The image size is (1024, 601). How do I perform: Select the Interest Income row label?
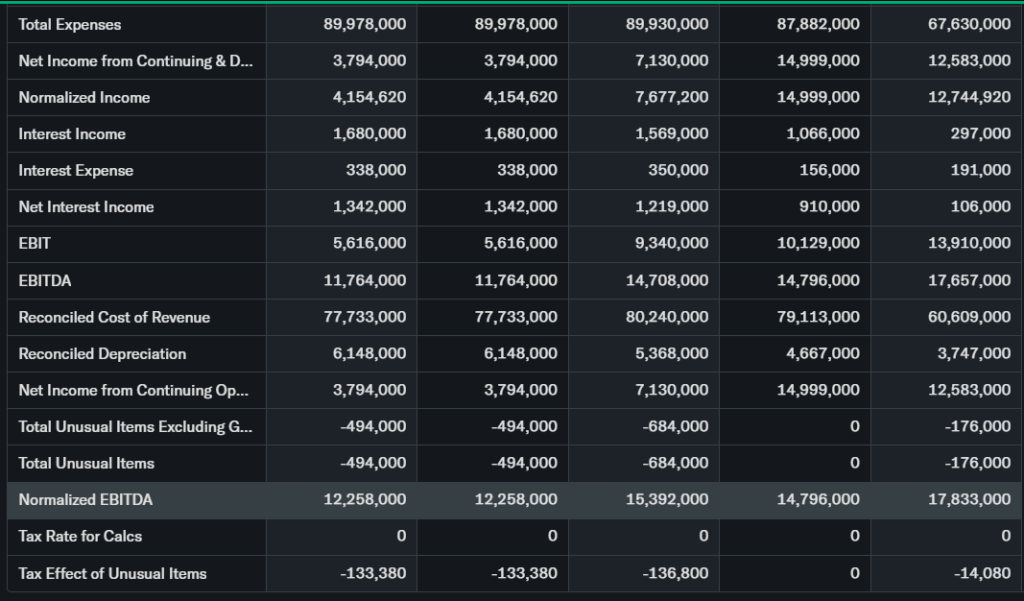pos(72,134)
